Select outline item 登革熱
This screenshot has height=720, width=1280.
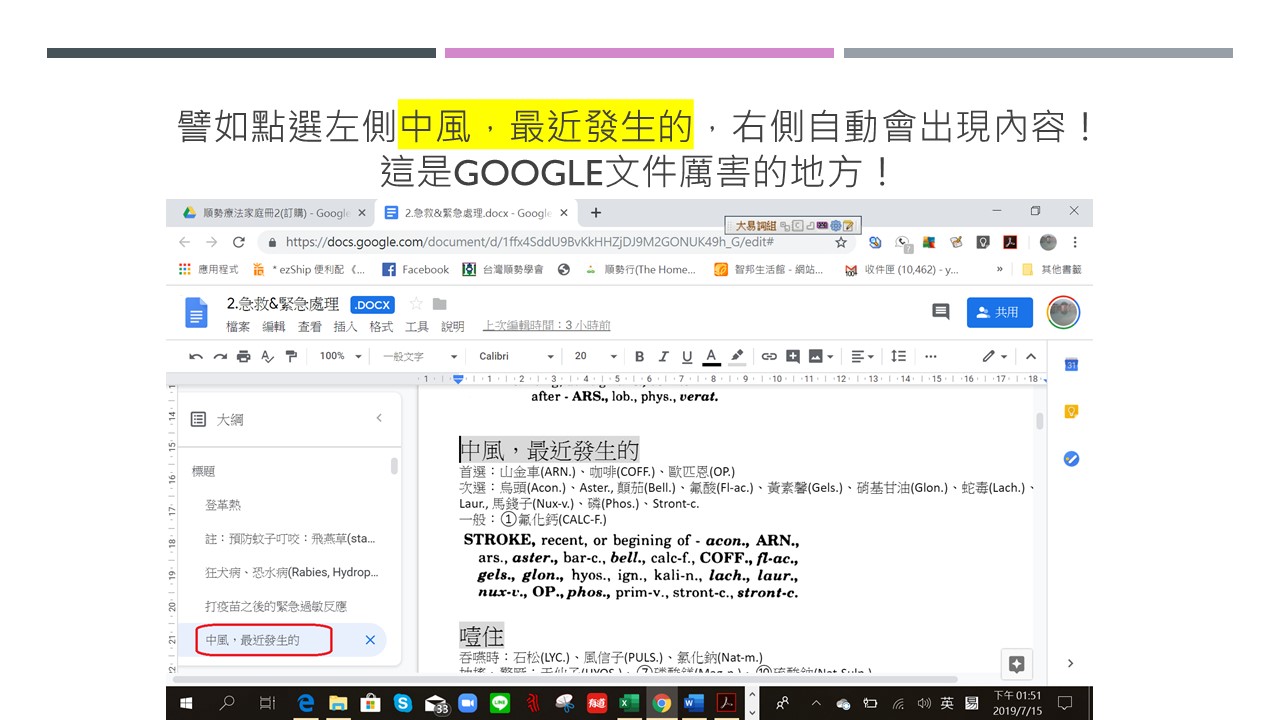tap(223, 505)
